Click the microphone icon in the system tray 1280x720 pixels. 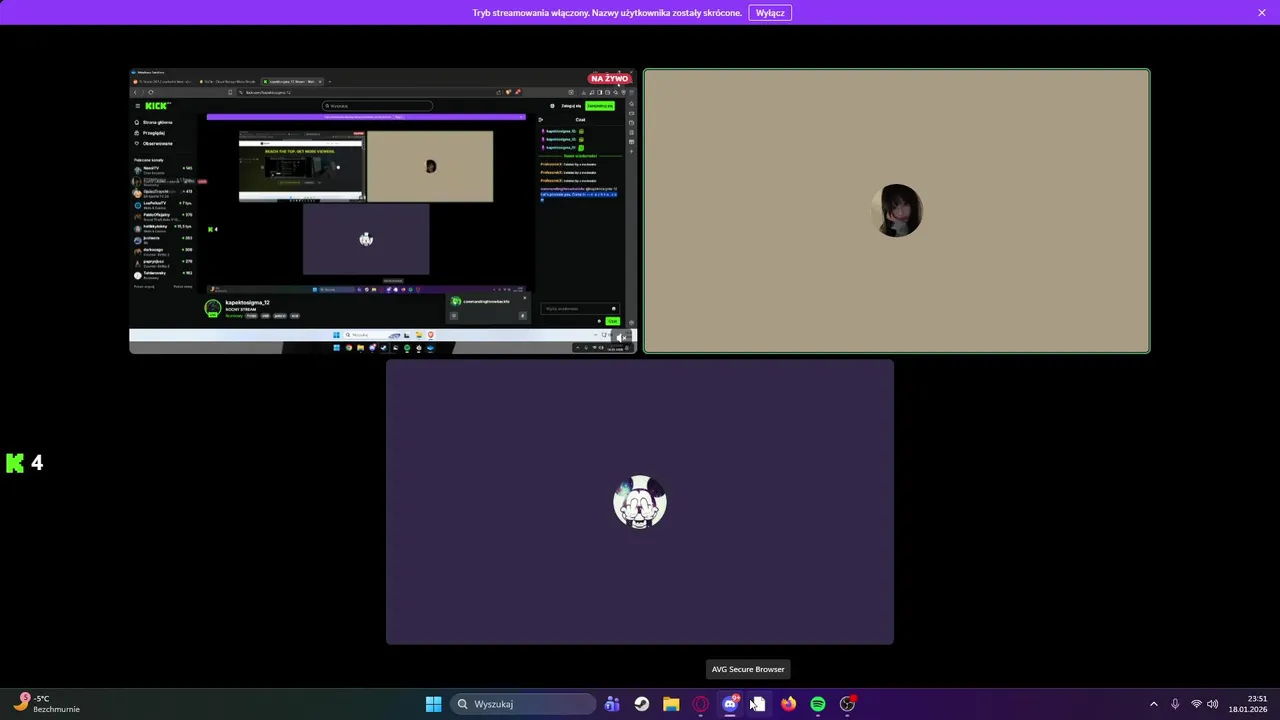click(1175, 704)
